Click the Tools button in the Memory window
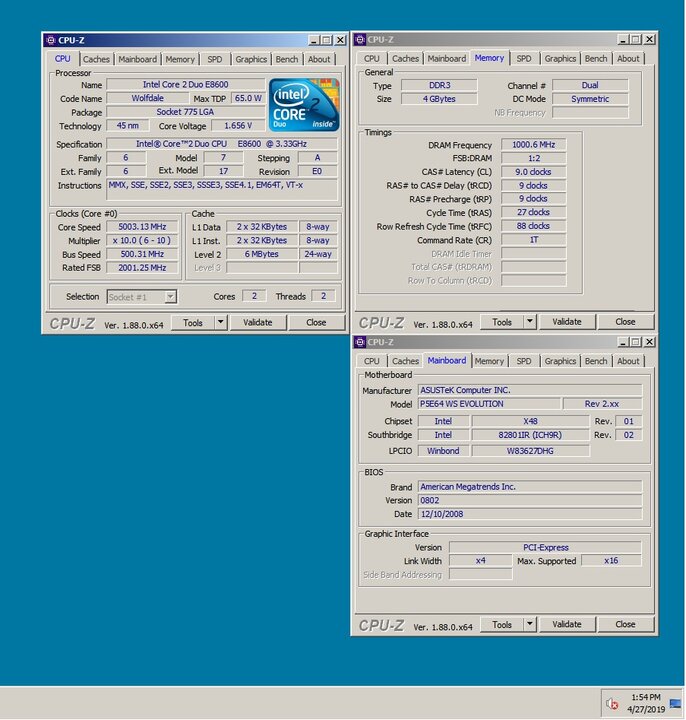The width and height of the screenshot is (686, 720). click(502, 322)
